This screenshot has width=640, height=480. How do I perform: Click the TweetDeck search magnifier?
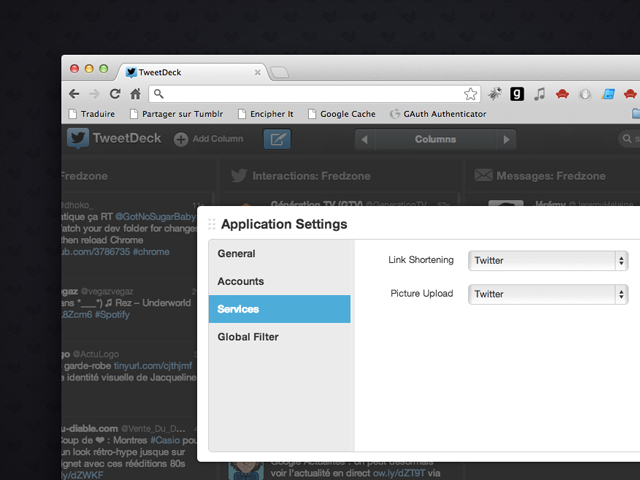pyautogui.click(x=627, y=139)
